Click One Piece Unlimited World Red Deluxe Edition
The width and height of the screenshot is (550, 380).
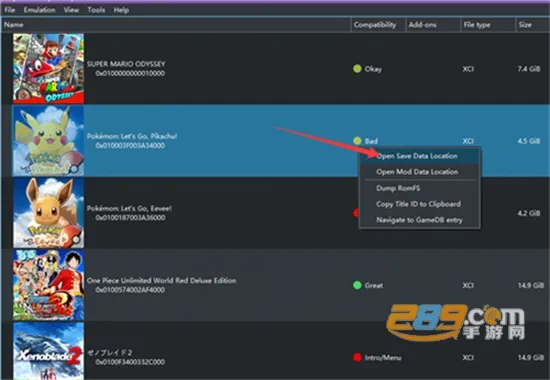(x=161, y=281)
